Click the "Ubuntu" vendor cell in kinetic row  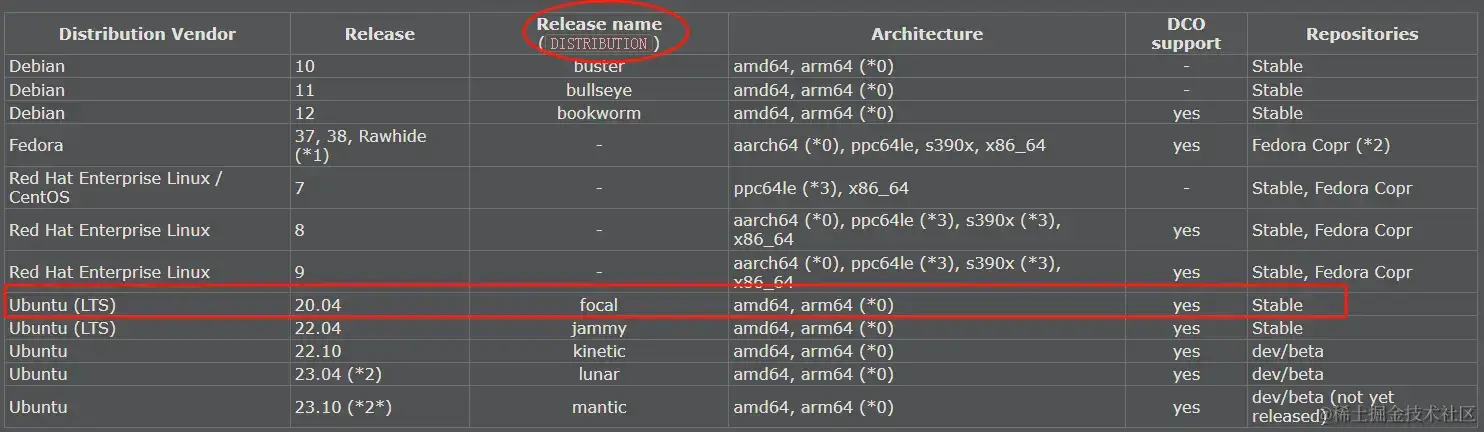[147, 351]
